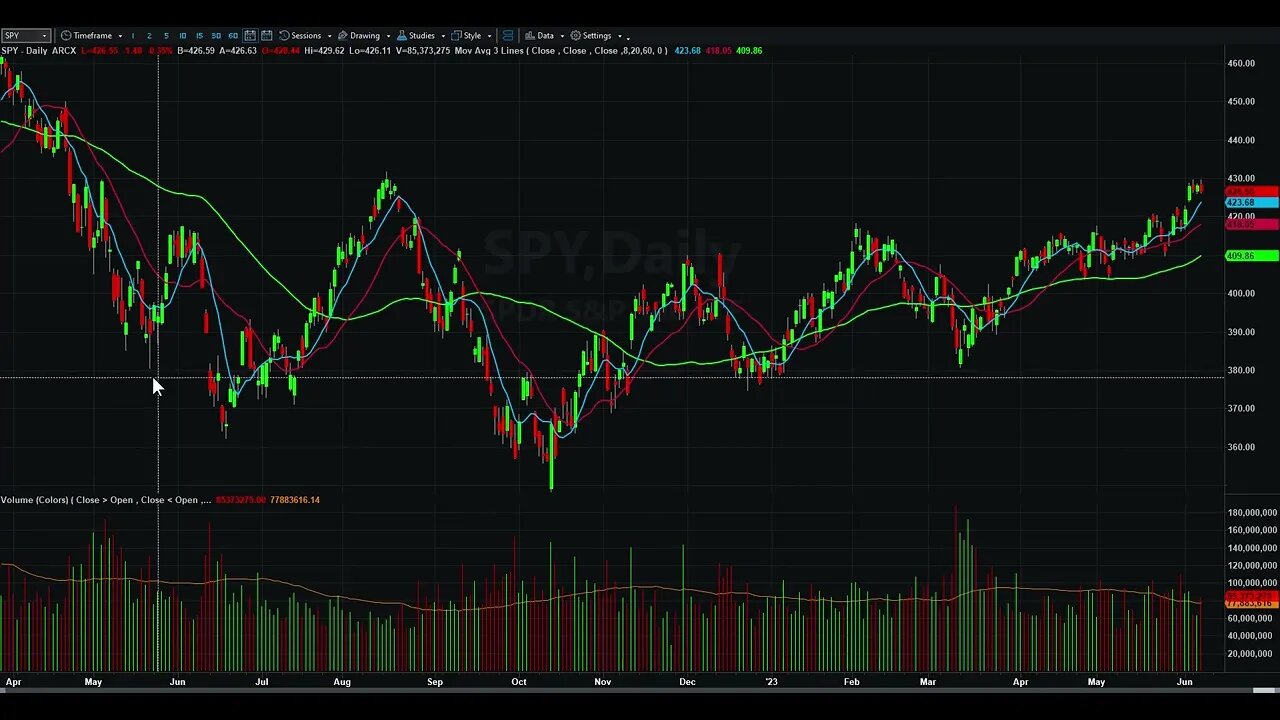The width and height of the screenshot is (1280, 720).
Task: Select the highlighted daily calendar interval icon
Action: [x=250, y=35]
